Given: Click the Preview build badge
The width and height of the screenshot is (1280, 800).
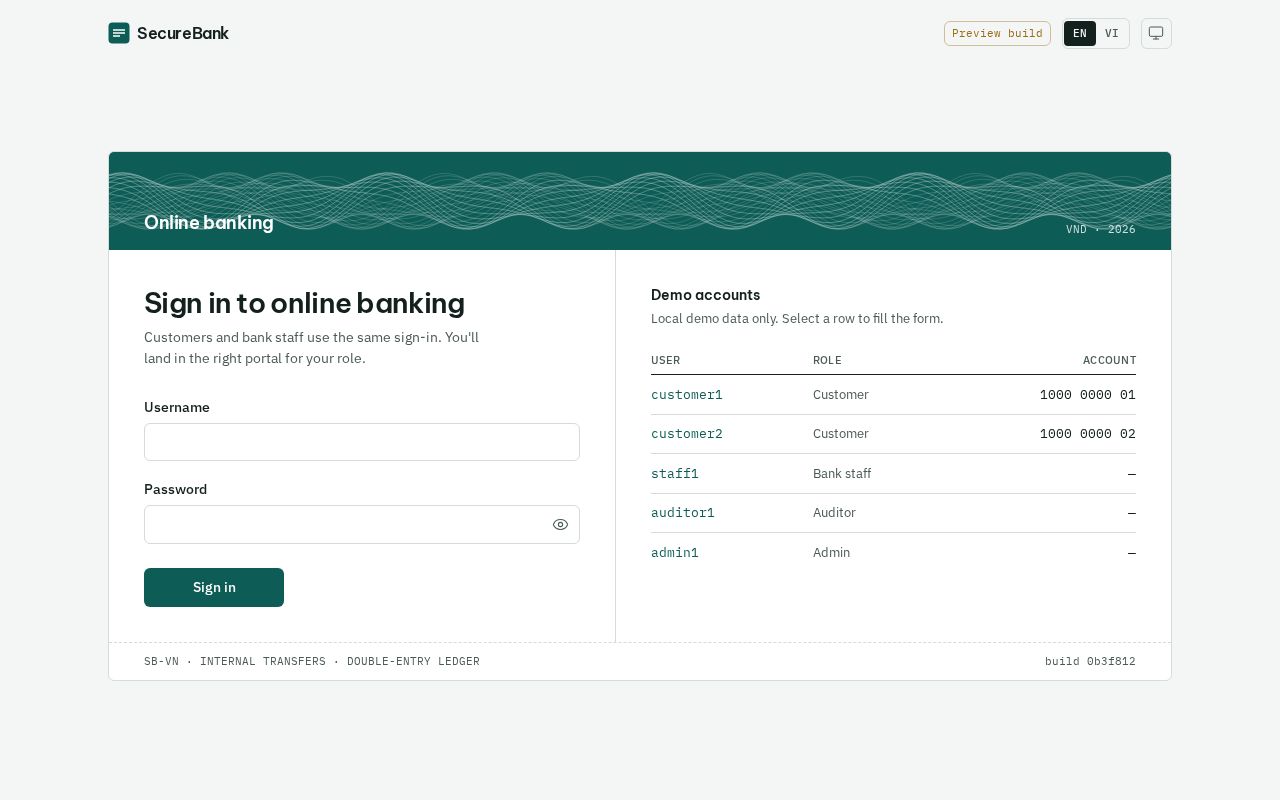Looking at the screenshot, I should (x=997, y=33).
